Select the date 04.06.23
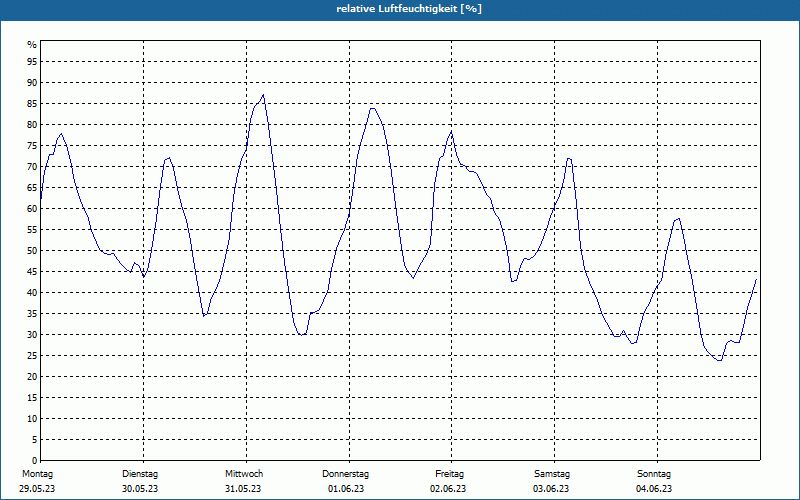Image resolution: width=800 pixels, height=500 pixels. pyautogui.click(x=654, y=489)
